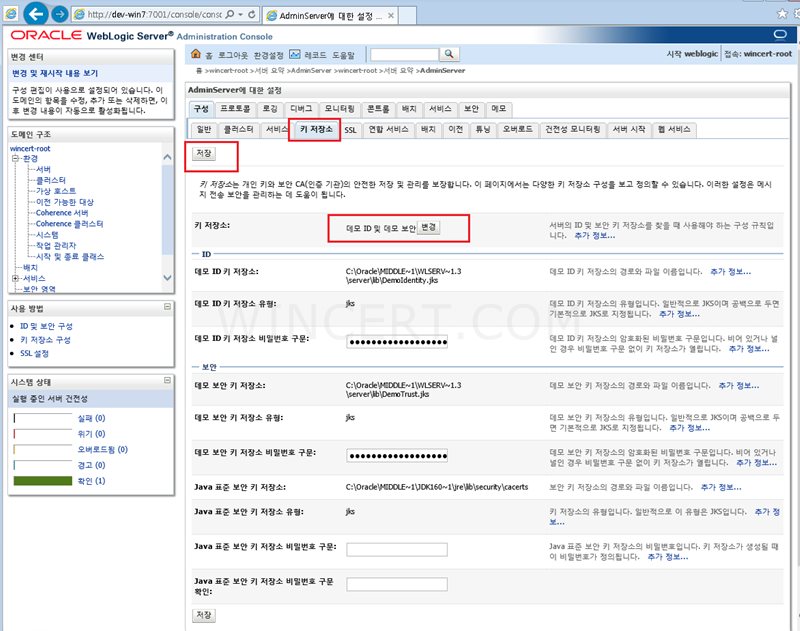Select 시작 및 종료 클래스 in the tree

[x=70, y=257]
